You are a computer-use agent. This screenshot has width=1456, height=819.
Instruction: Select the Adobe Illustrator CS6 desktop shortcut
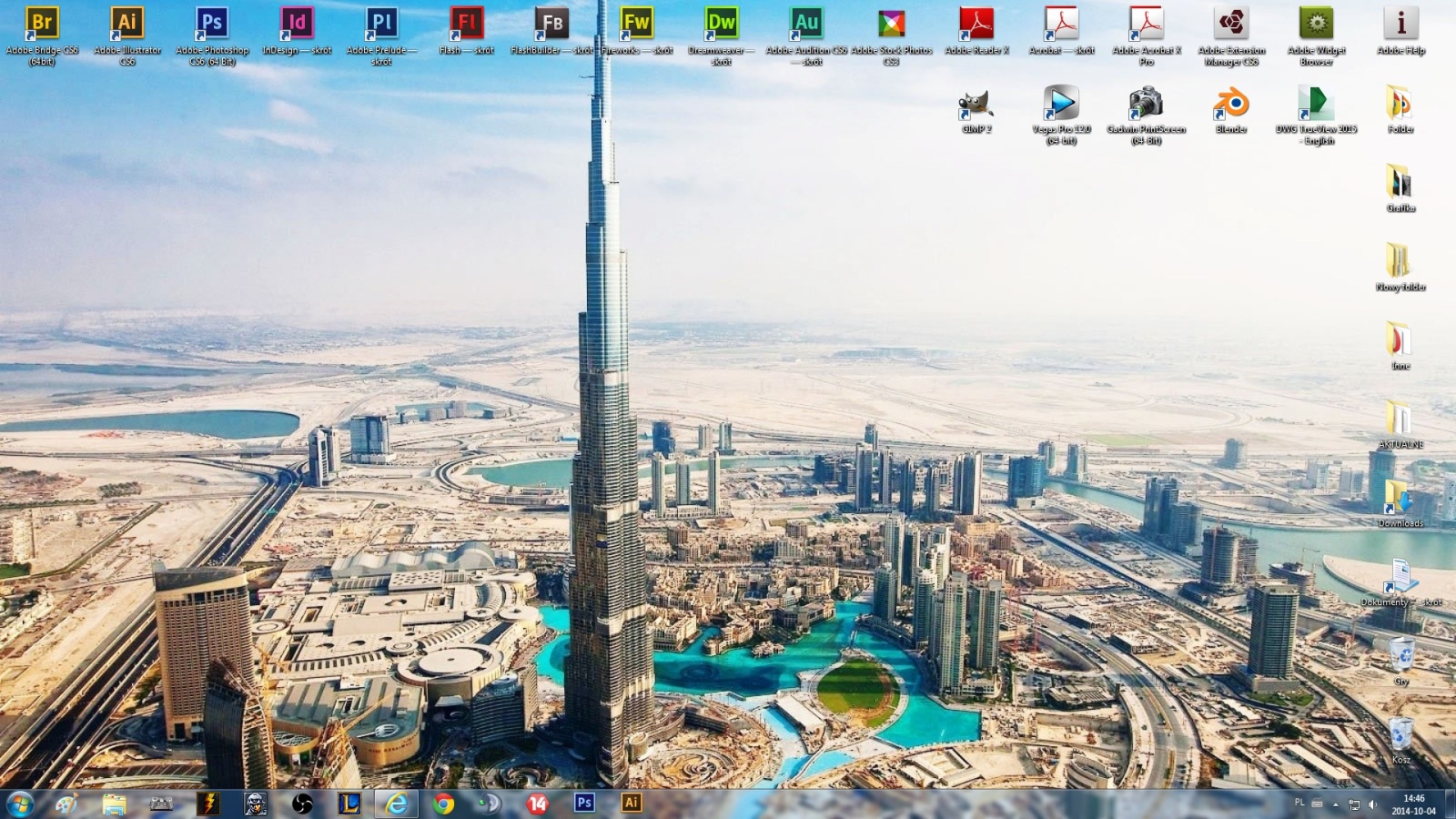pyautogui.click(x=127, y=35)
